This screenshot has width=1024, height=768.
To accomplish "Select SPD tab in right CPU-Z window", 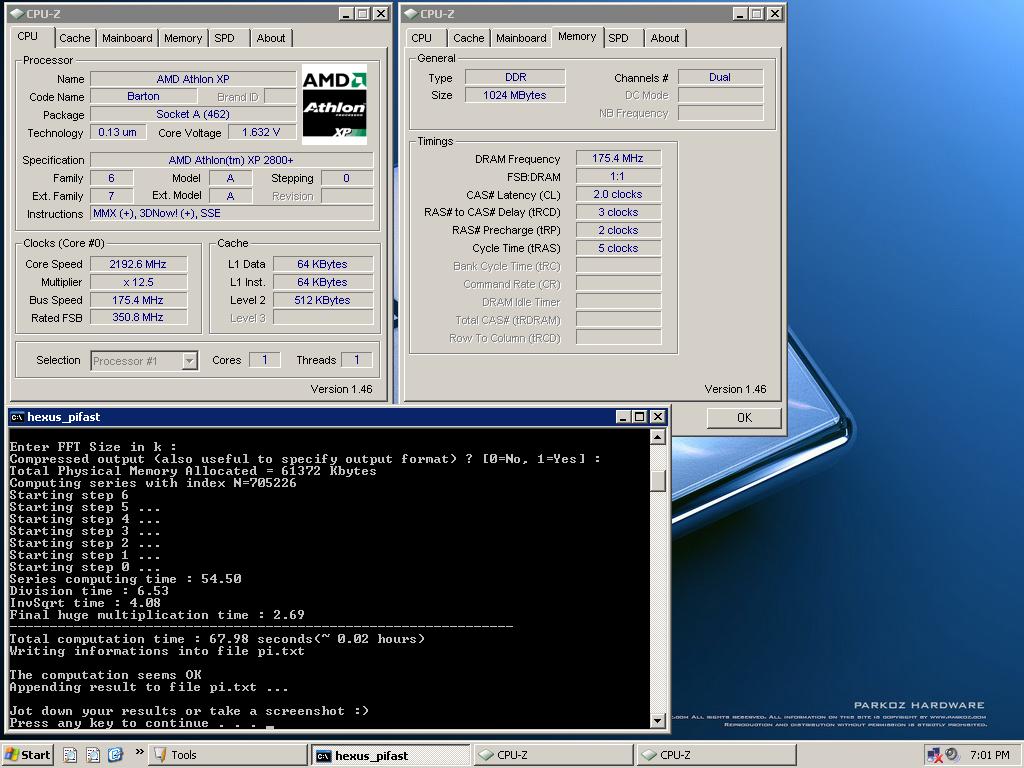I will 618,38.
